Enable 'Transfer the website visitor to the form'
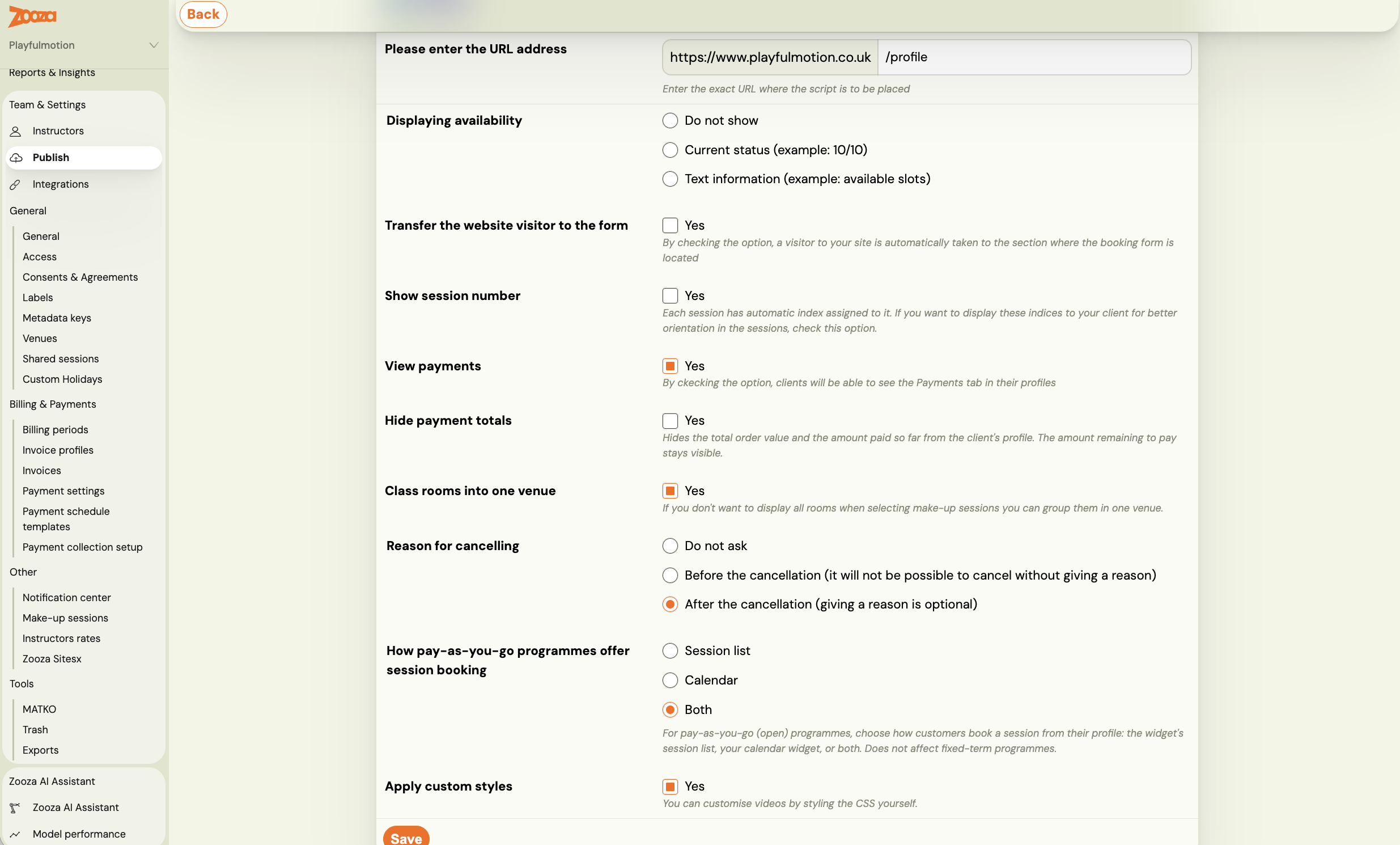The height and width of the screenshot is (845, 1400). point(671,226)
